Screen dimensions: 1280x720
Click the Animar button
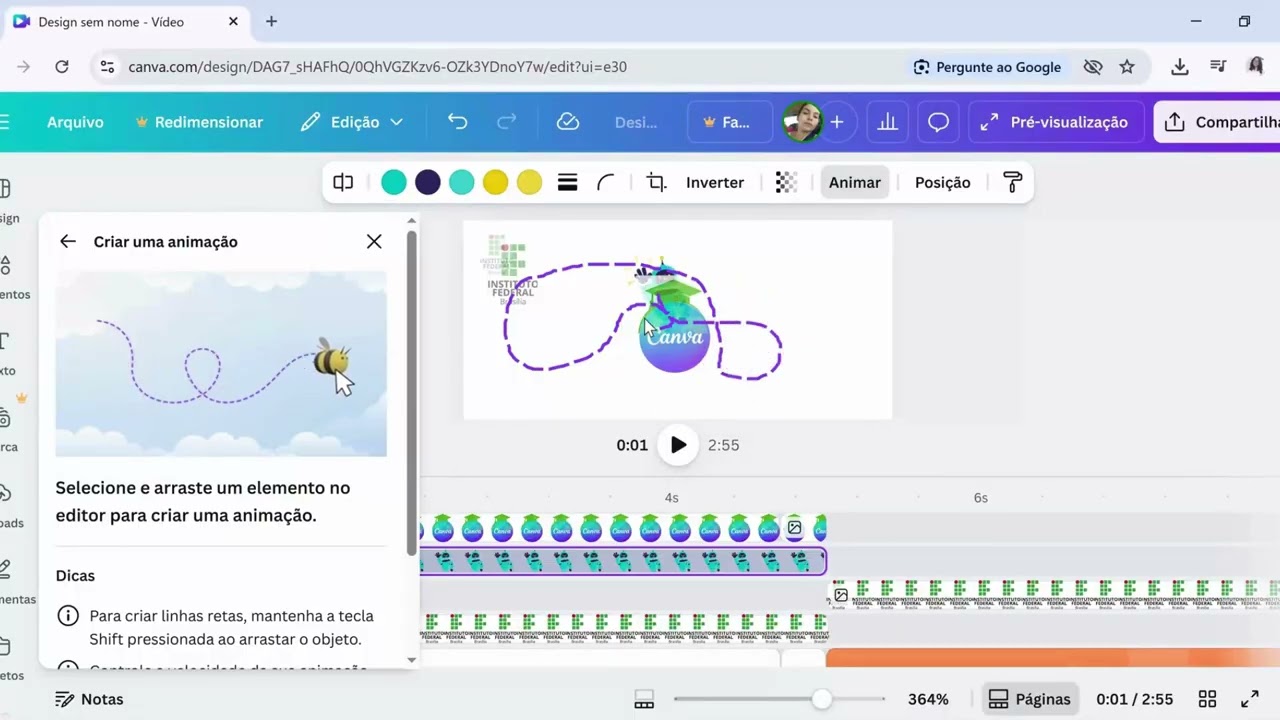(x=855, y=182)
